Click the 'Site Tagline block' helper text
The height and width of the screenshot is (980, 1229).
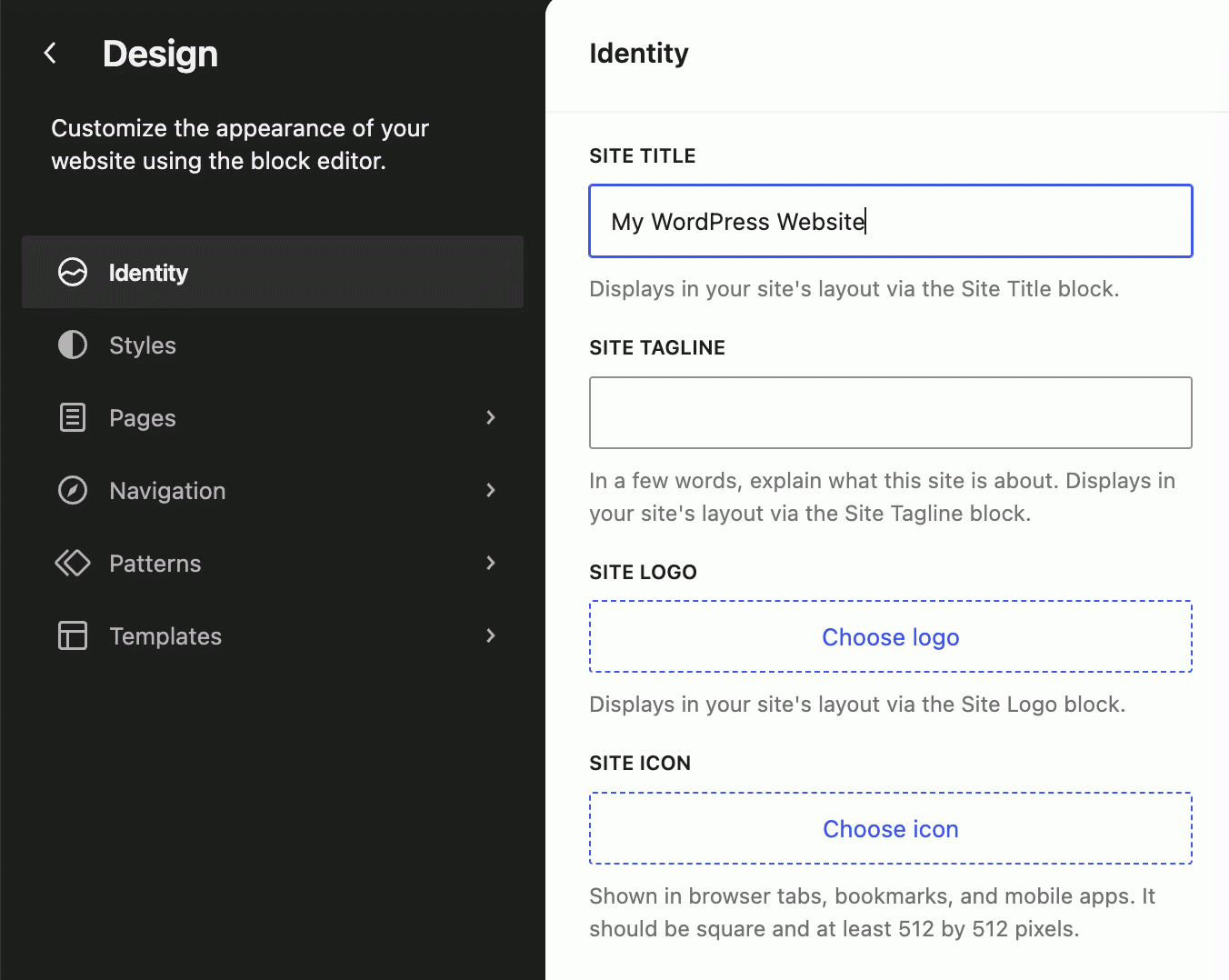(883, 497)
